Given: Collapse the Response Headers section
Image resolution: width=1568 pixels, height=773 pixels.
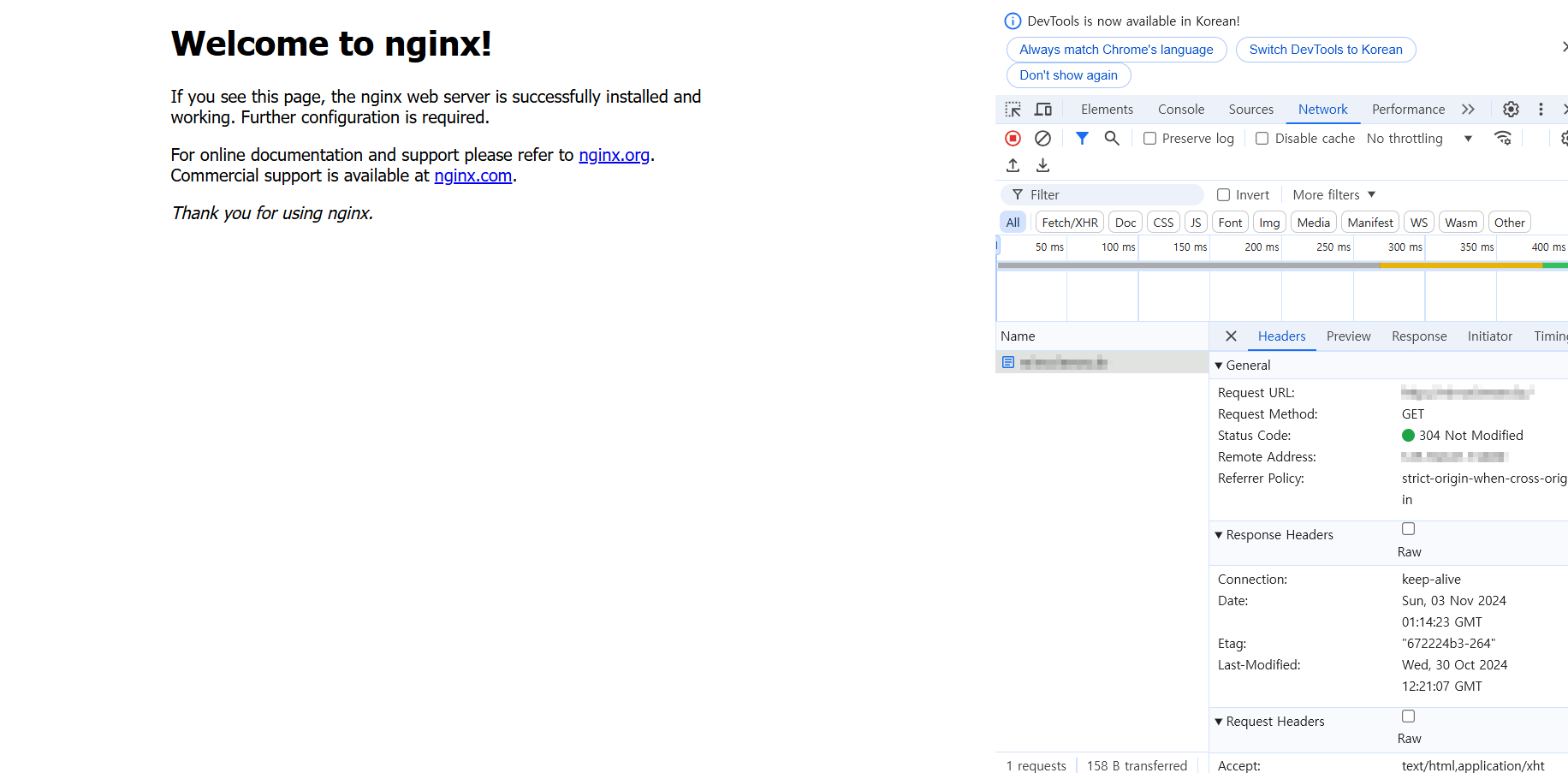Looking at the screenshot, I should click(1219, 535).
